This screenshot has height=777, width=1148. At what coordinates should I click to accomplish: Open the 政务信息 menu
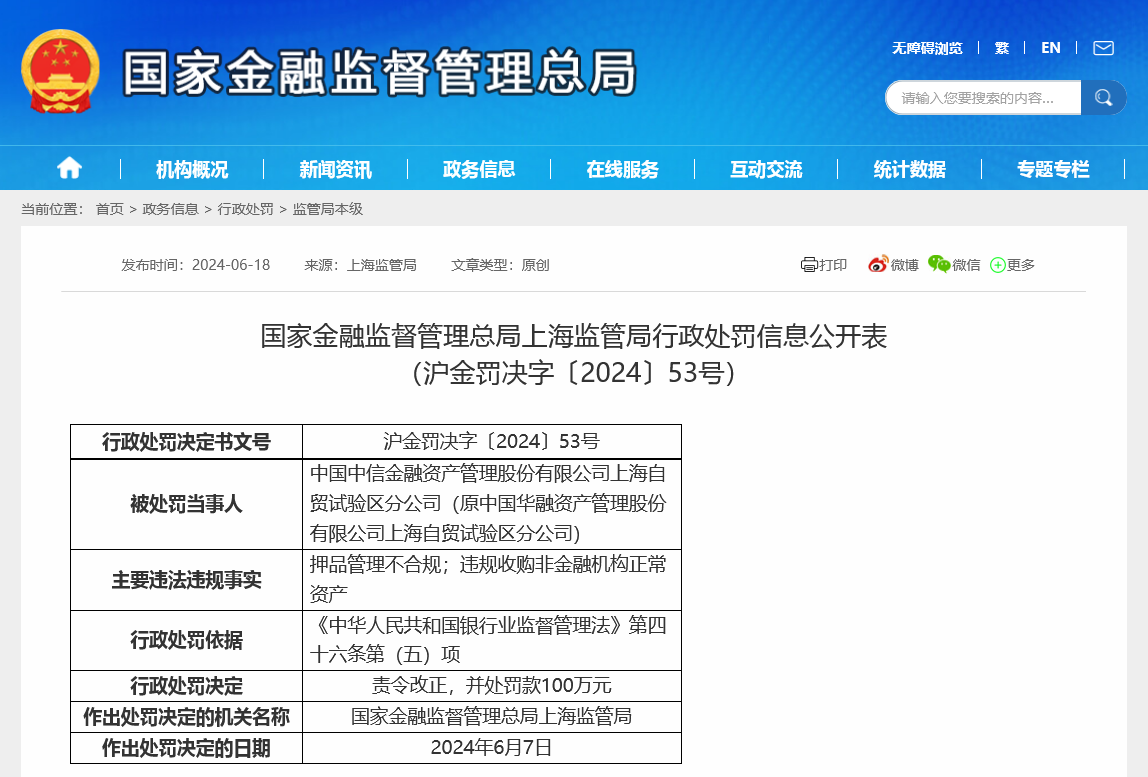click(x=479, y=169)
